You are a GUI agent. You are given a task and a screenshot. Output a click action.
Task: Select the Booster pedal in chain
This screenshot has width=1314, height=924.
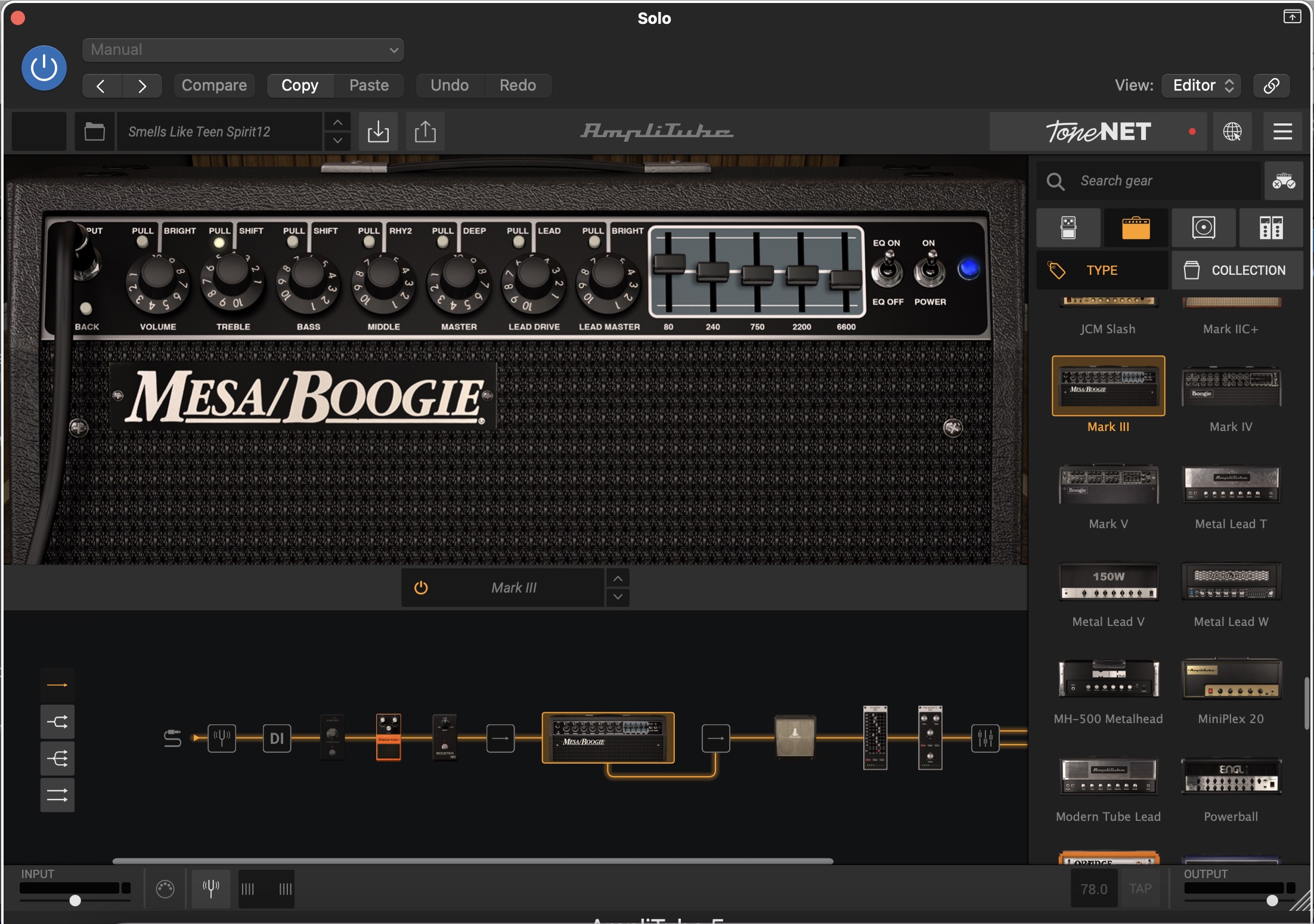coord(445,737)
